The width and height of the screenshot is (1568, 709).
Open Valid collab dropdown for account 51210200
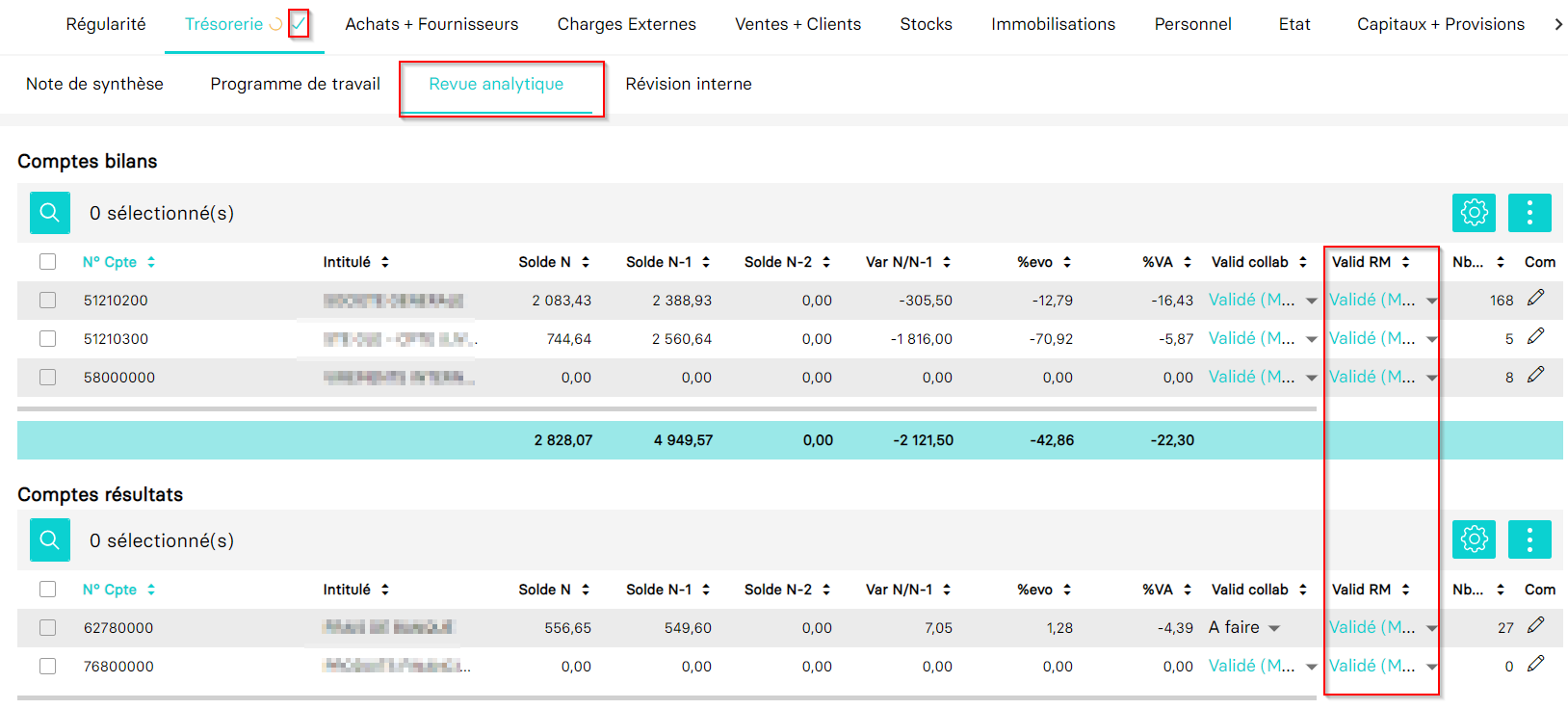[1263, 300]
